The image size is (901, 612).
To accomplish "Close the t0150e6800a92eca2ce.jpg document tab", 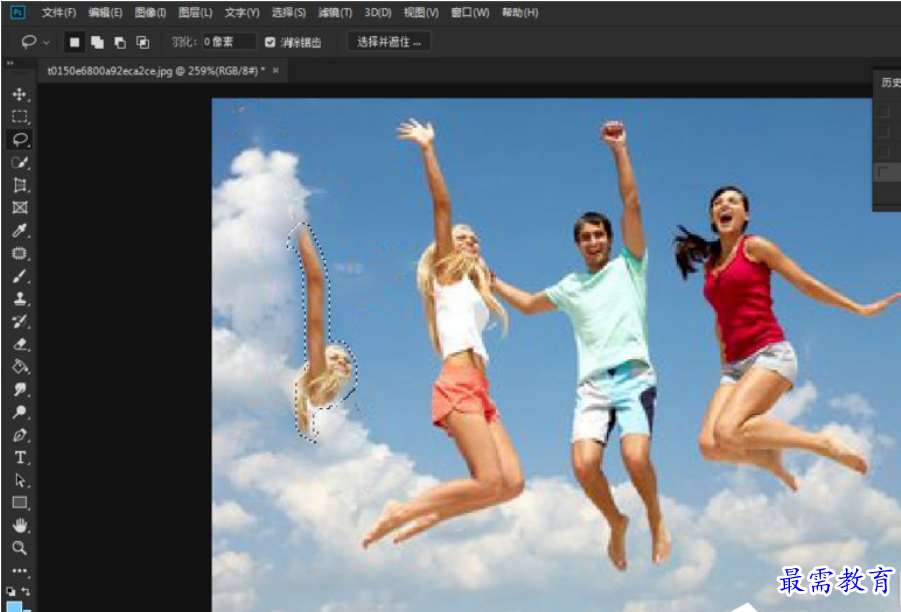I will click(x=276, y=70).
